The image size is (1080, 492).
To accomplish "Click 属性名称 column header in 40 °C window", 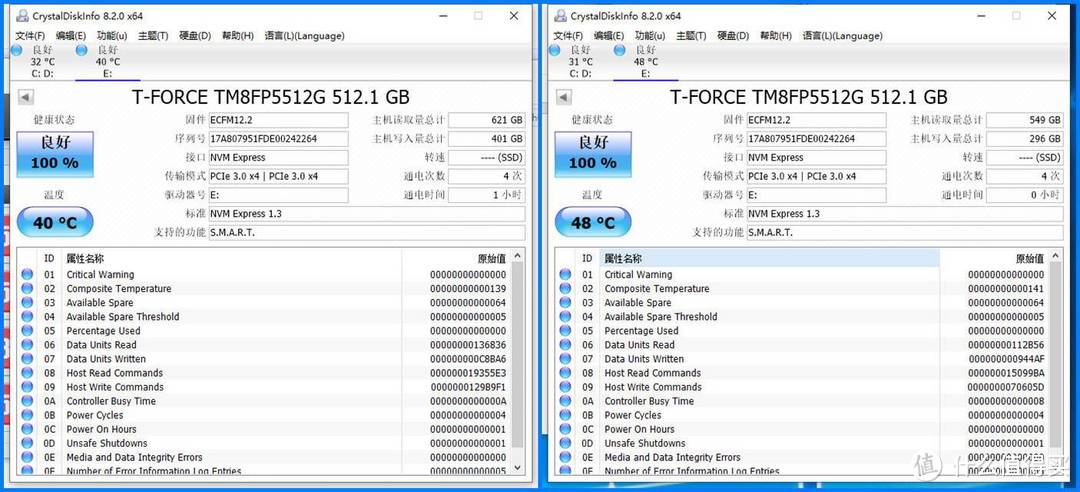I will [x=231, y=258].
